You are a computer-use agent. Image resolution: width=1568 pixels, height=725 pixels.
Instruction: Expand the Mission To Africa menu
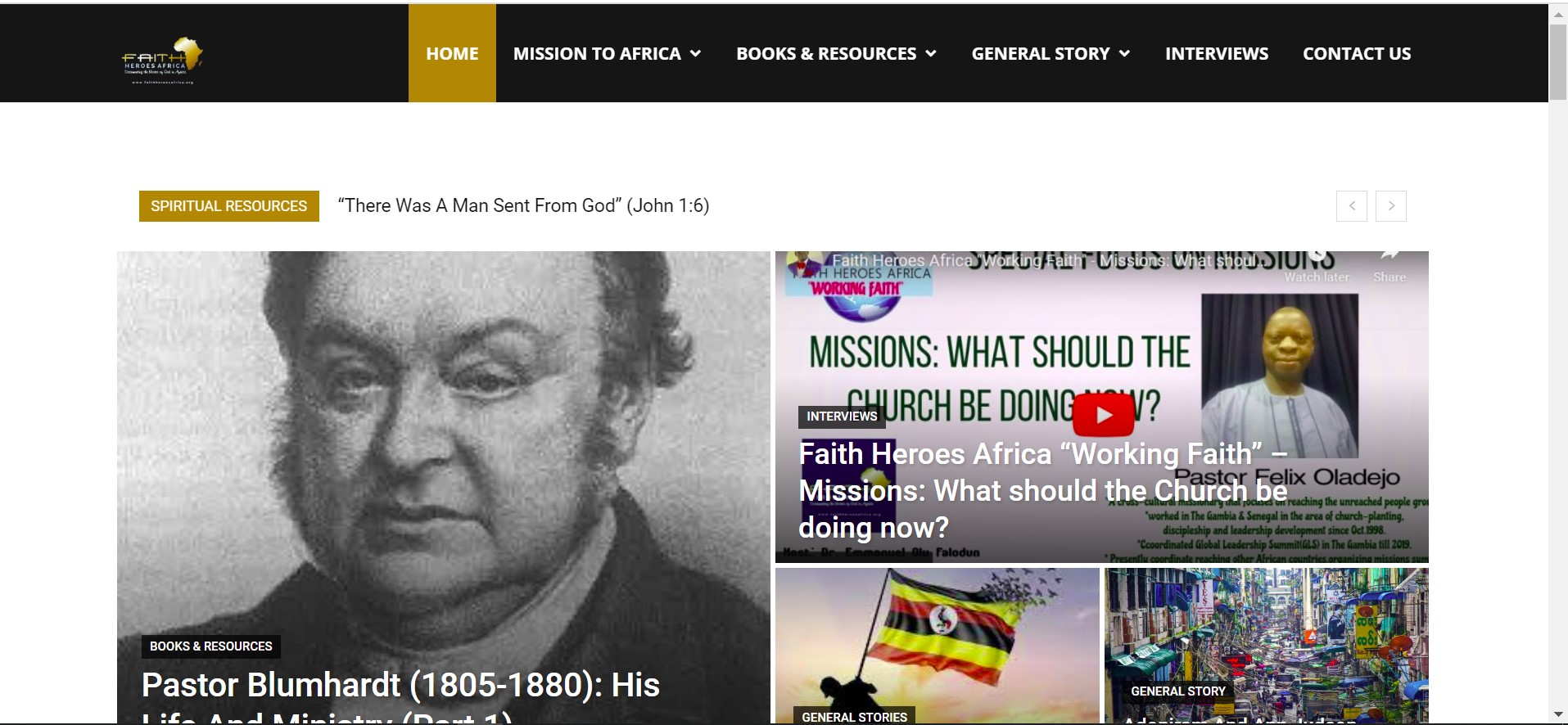[607, 54]
